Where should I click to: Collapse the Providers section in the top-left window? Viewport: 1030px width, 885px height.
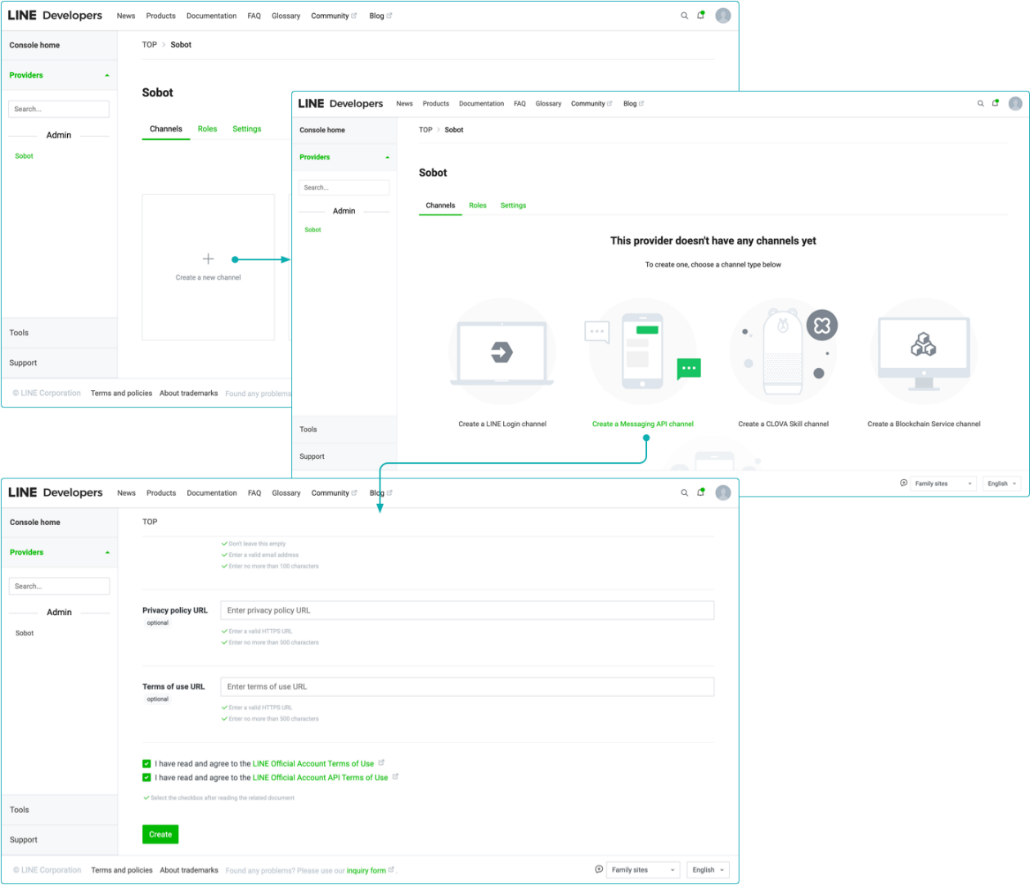tap(107, 76)
